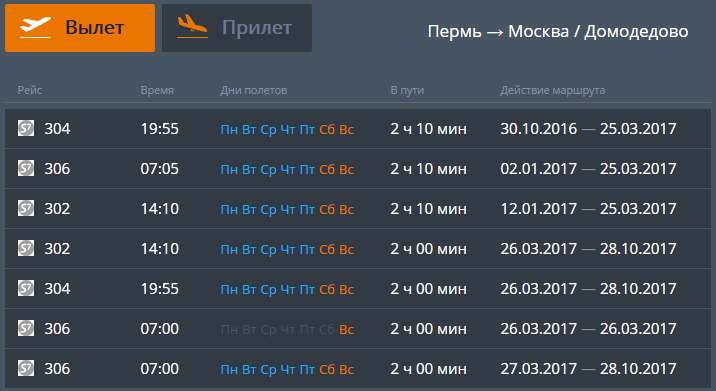This screenshot has width=716, height=391.
Task: Click the В пути column header
Action: click(407, 90)
